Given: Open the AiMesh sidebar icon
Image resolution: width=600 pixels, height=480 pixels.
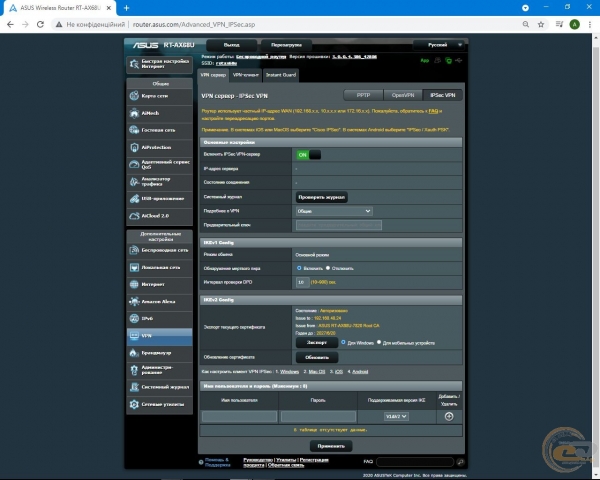Looking at the screenshot, I should (134, 113).
